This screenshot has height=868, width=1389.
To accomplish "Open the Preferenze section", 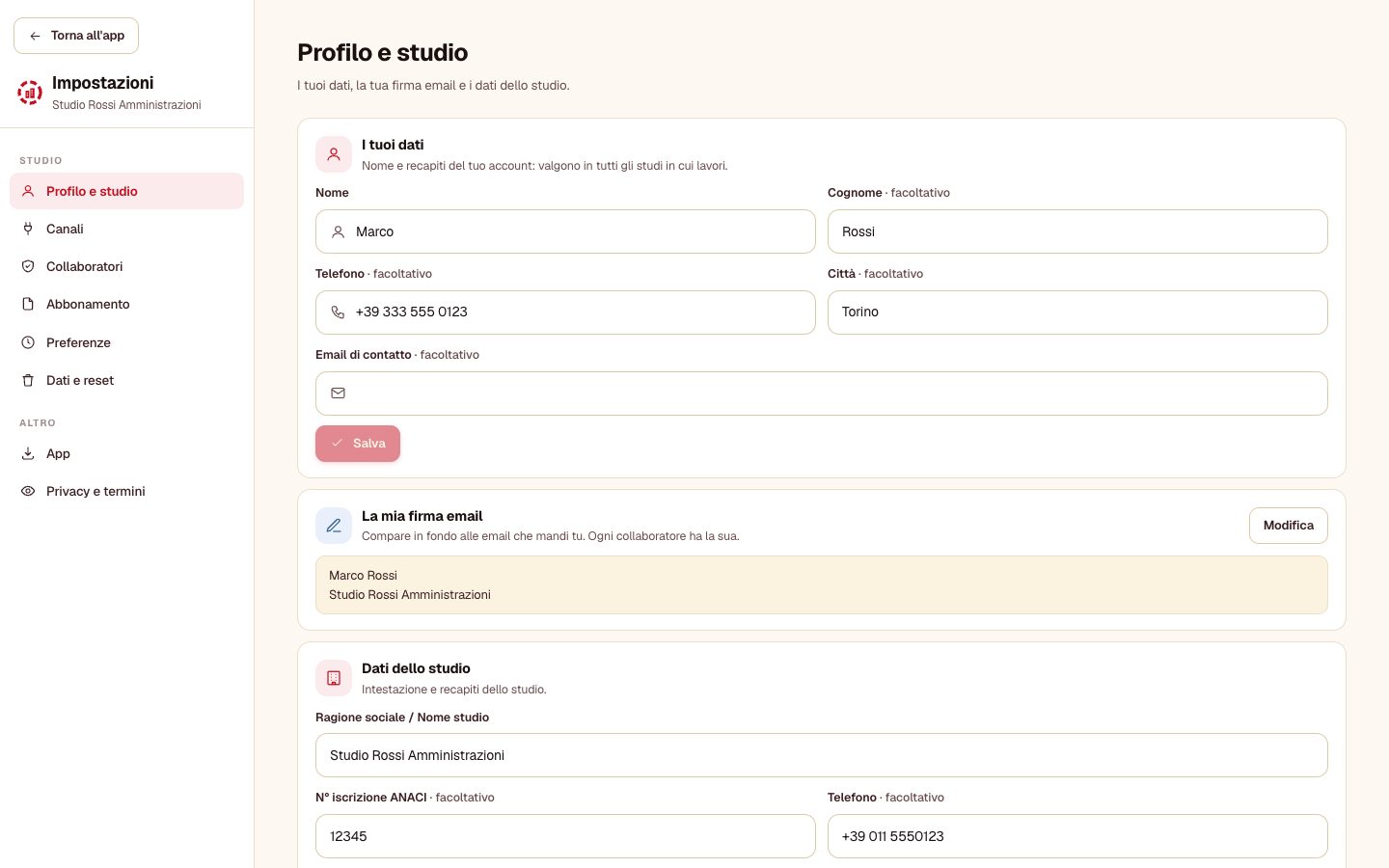I will [126, 342].
